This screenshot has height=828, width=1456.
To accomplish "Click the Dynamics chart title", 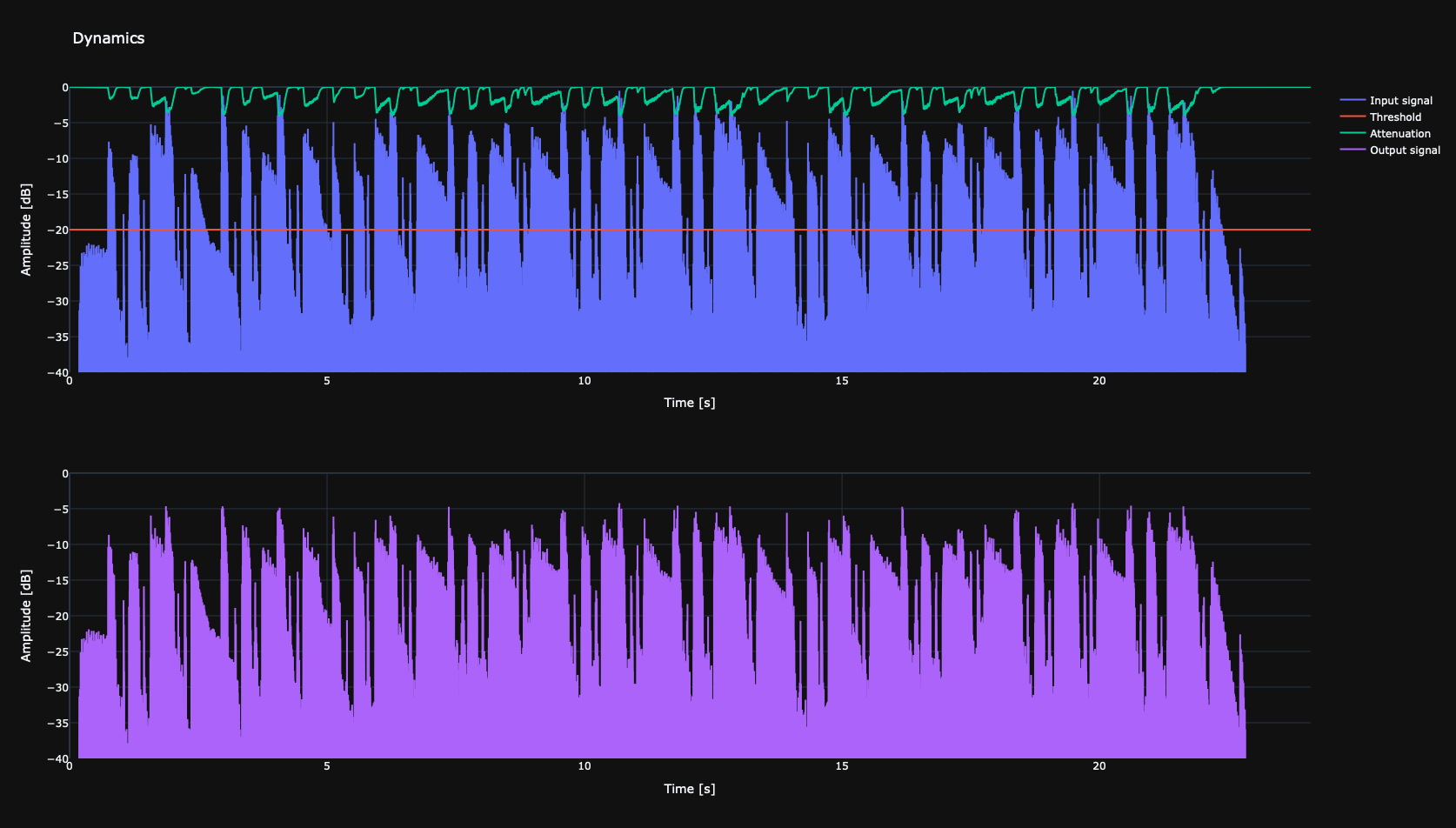I will pos(109,38).
